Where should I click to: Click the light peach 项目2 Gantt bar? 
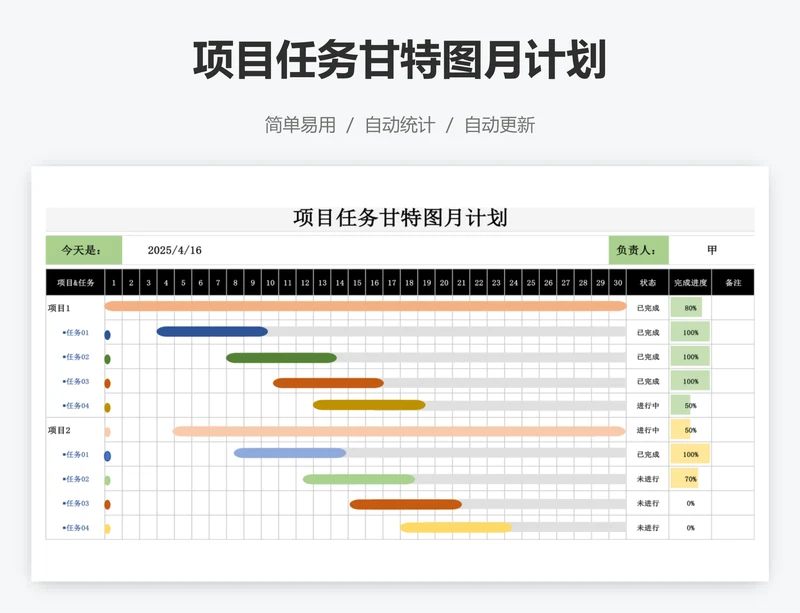399,431
